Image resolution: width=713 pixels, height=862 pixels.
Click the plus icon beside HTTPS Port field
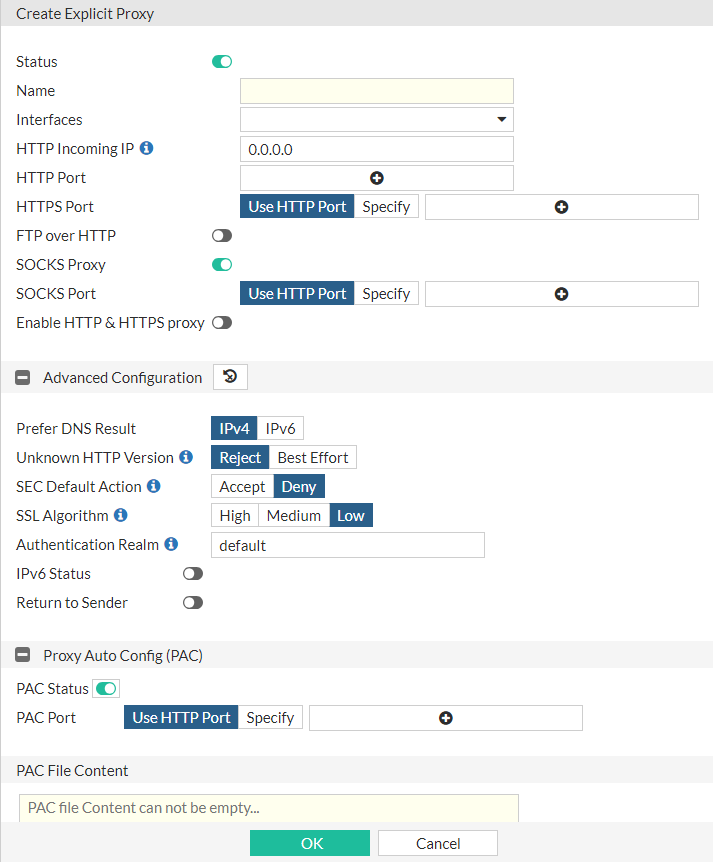pyautogui.click(x=561, y=206)
